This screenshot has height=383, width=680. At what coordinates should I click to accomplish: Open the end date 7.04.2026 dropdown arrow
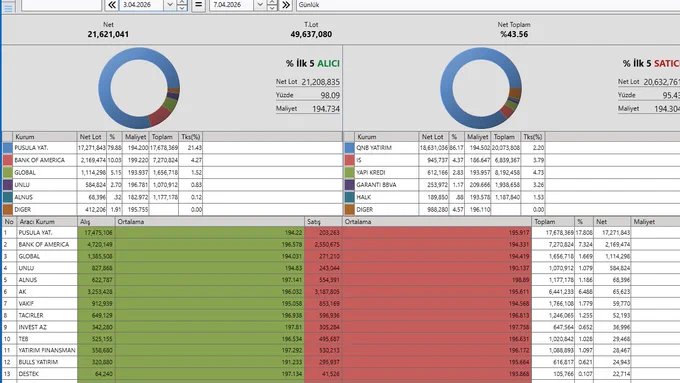pos(260,5)
